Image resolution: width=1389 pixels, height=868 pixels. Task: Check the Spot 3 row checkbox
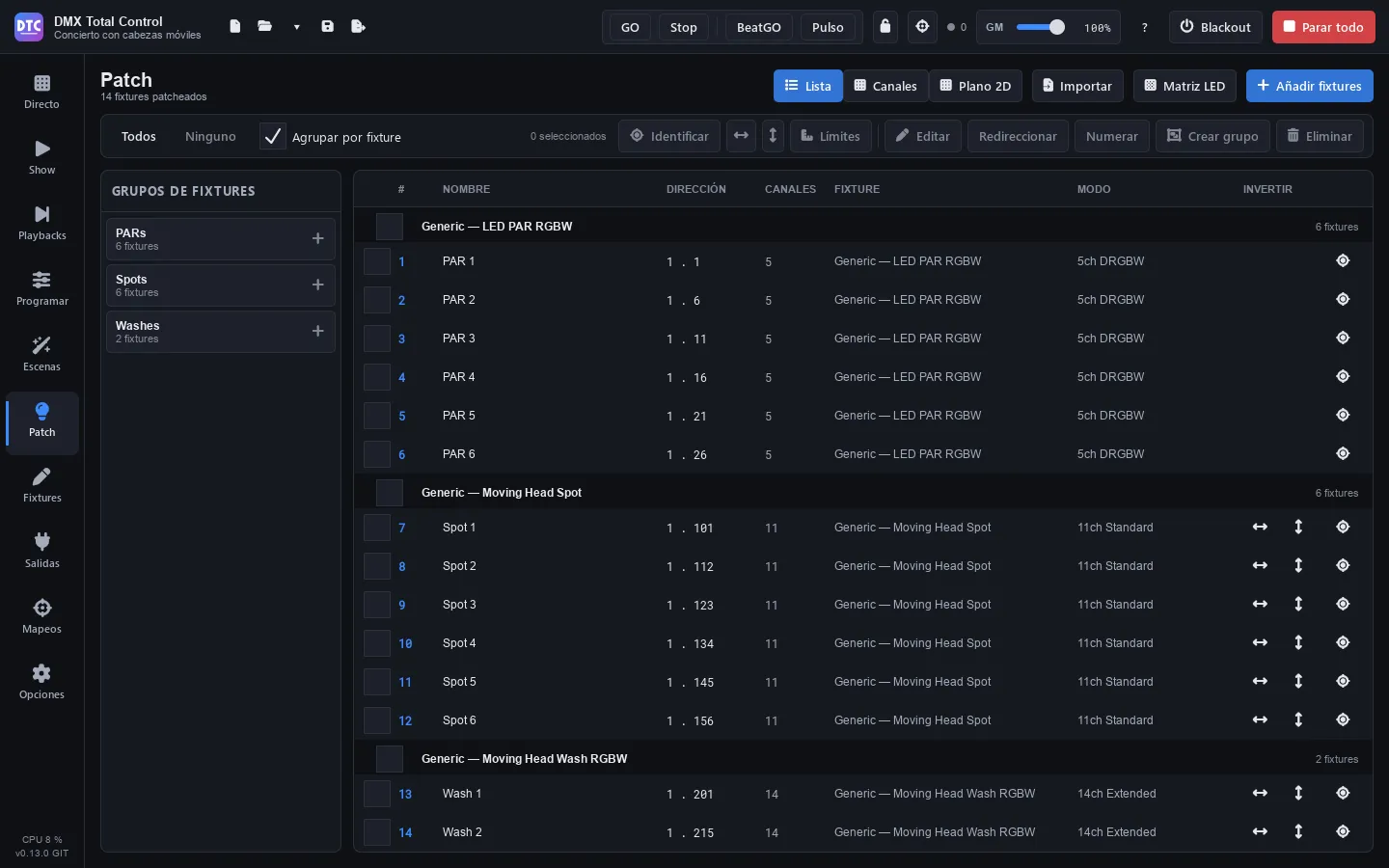(x=377, y=605)
